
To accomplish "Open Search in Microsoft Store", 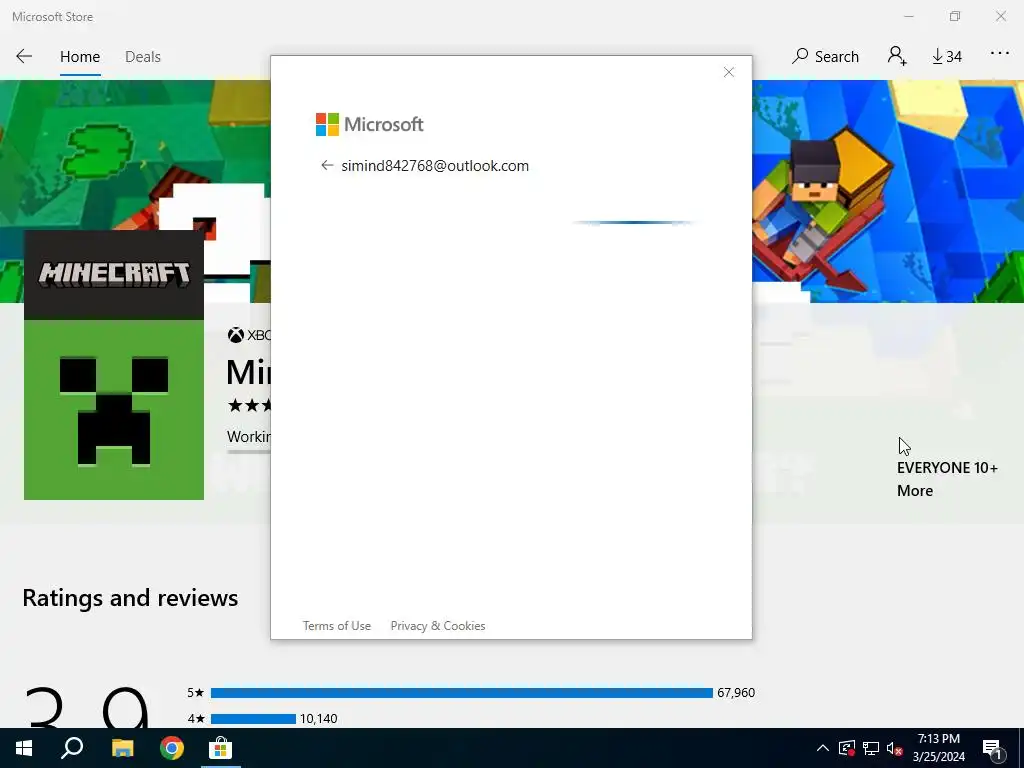I will (825, 57).
